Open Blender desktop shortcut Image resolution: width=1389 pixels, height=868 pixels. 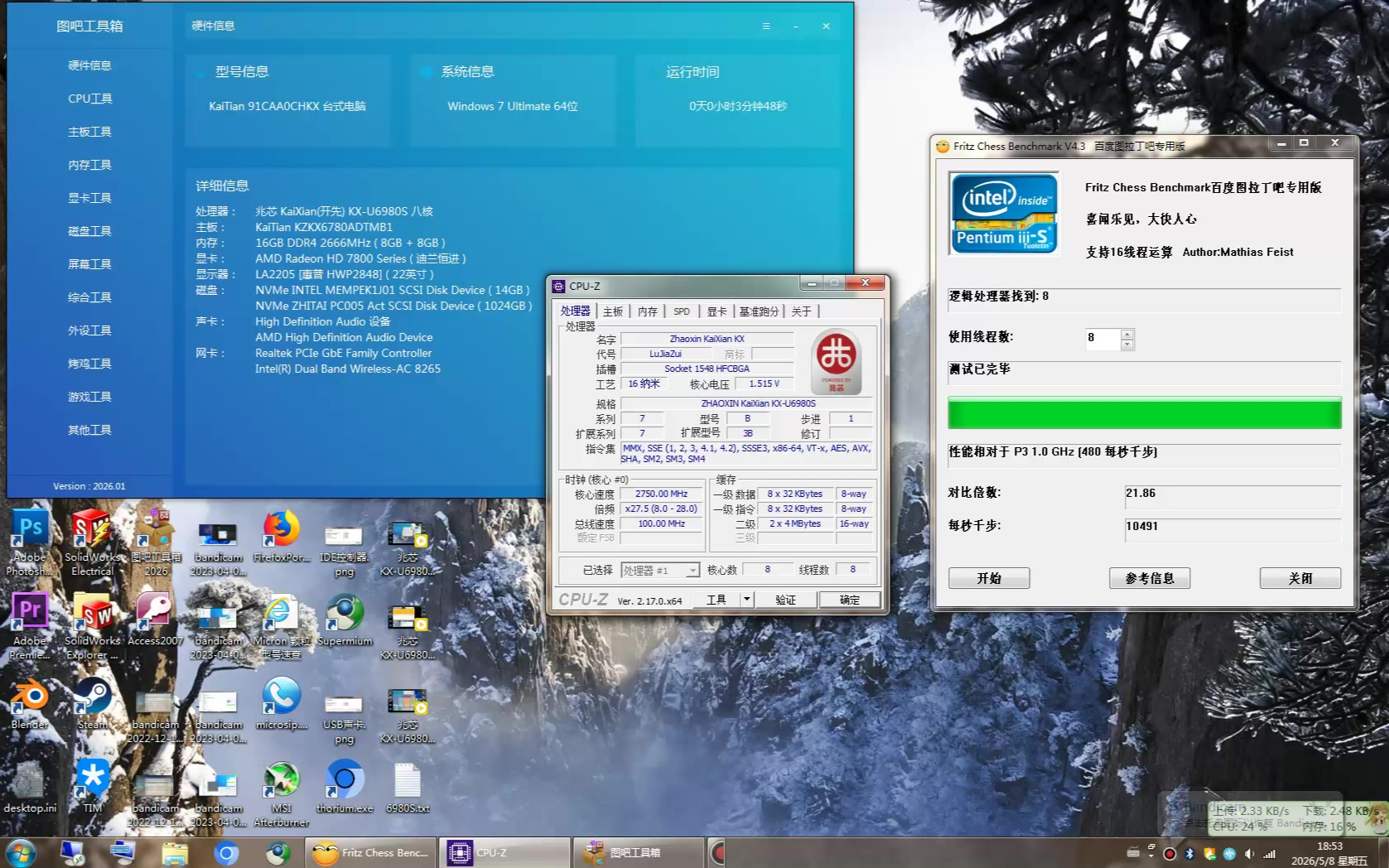[30, 704]
